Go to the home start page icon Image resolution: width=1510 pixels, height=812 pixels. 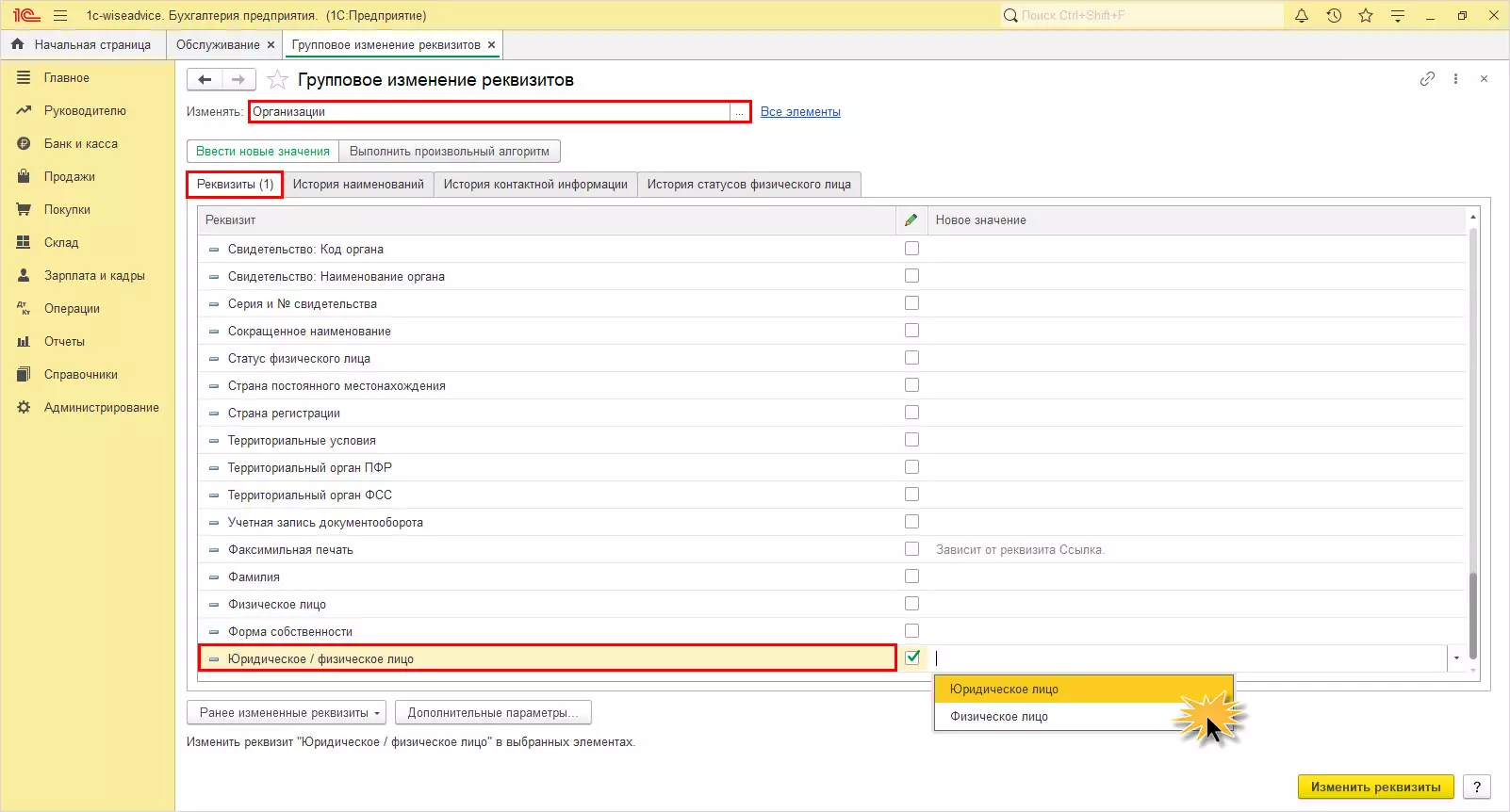click(x=17, y=44)
